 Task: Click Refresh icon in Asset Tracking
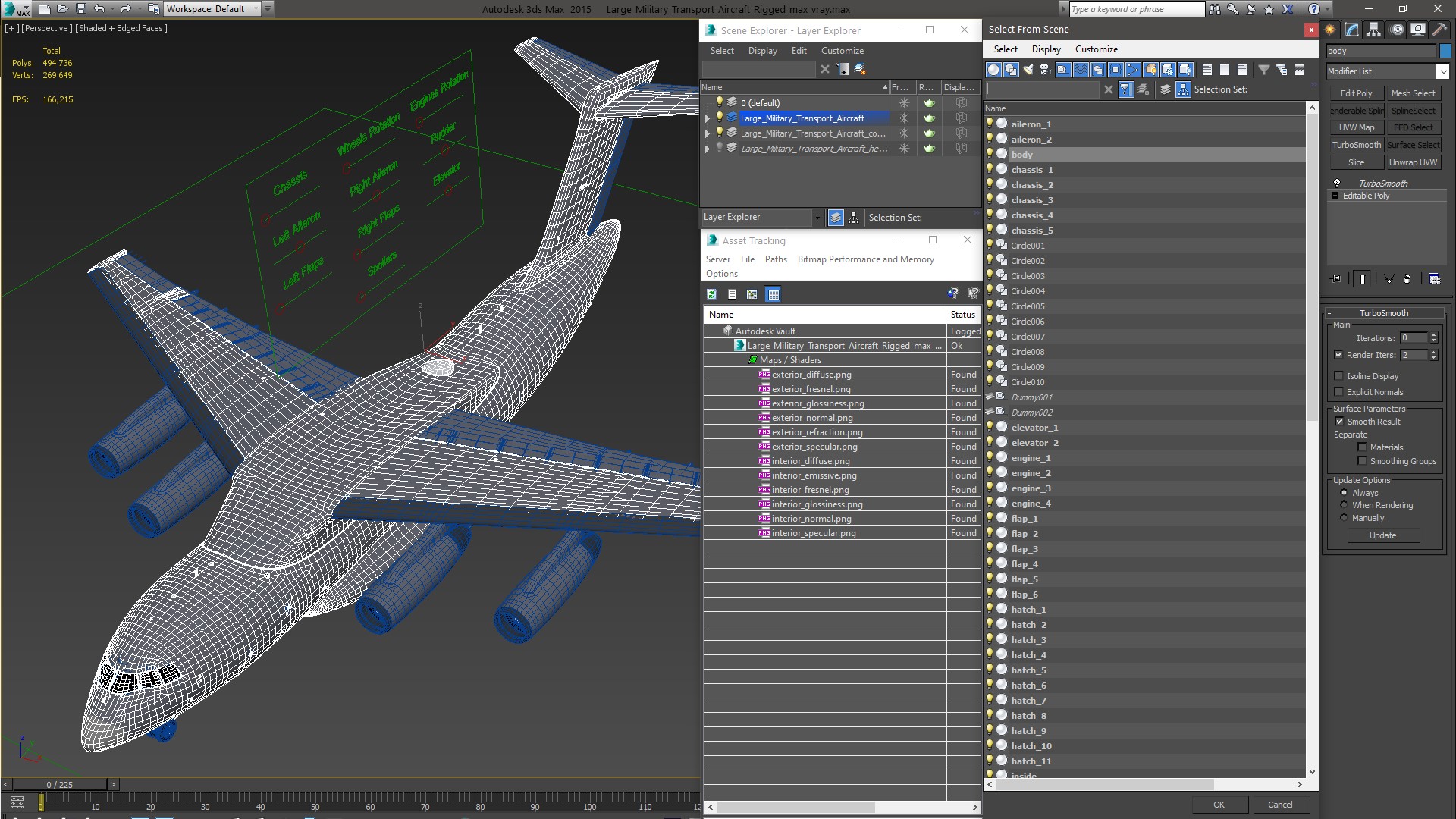tap(711, 294)
